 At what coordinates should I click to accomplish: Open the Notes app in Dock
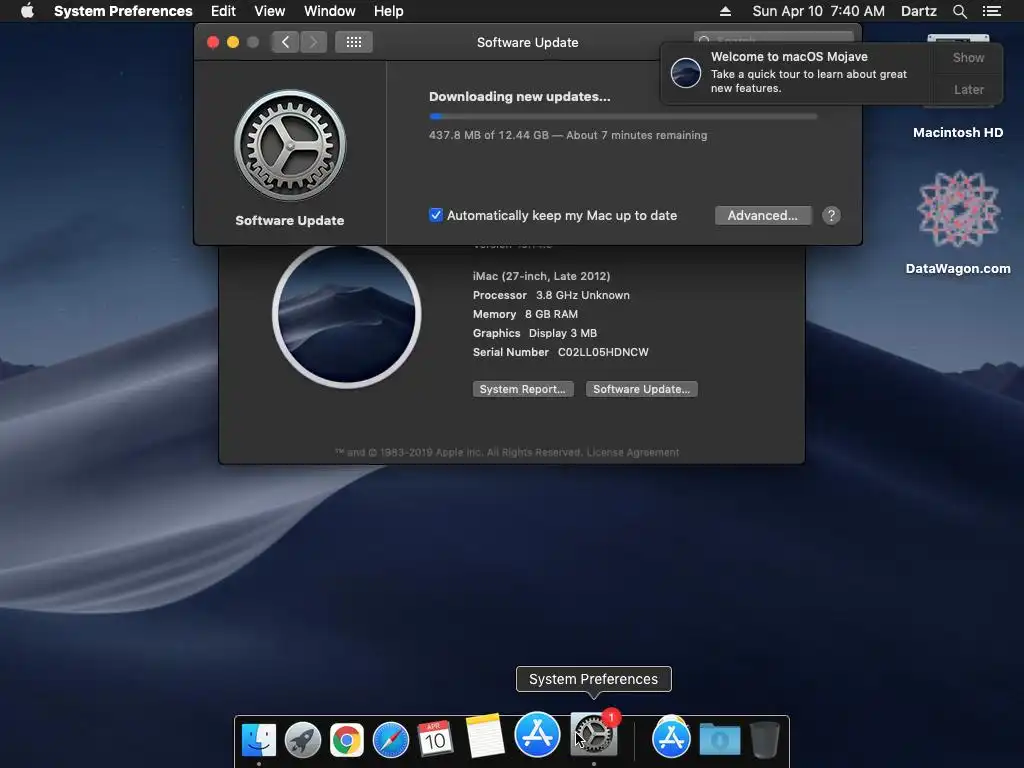click(x=485, y=735)
